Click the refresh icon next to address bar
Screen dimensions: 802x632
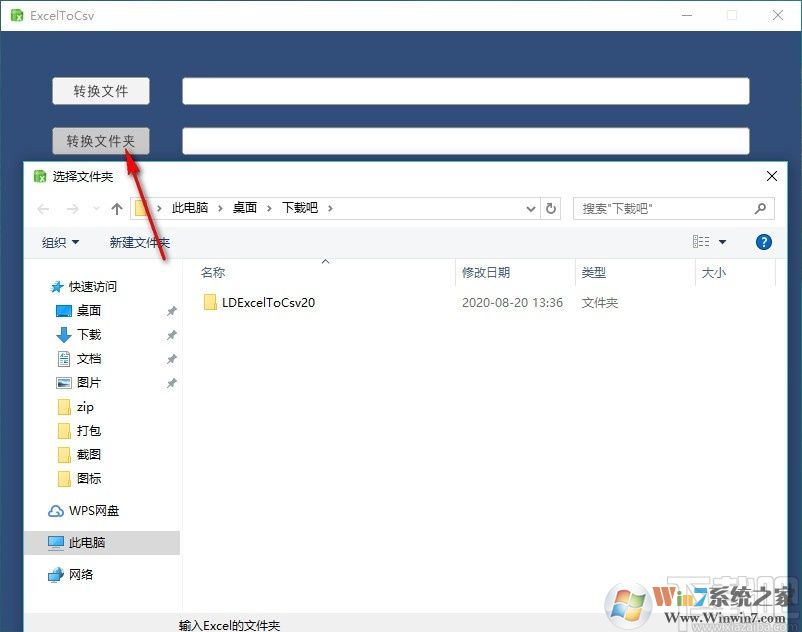551,208
